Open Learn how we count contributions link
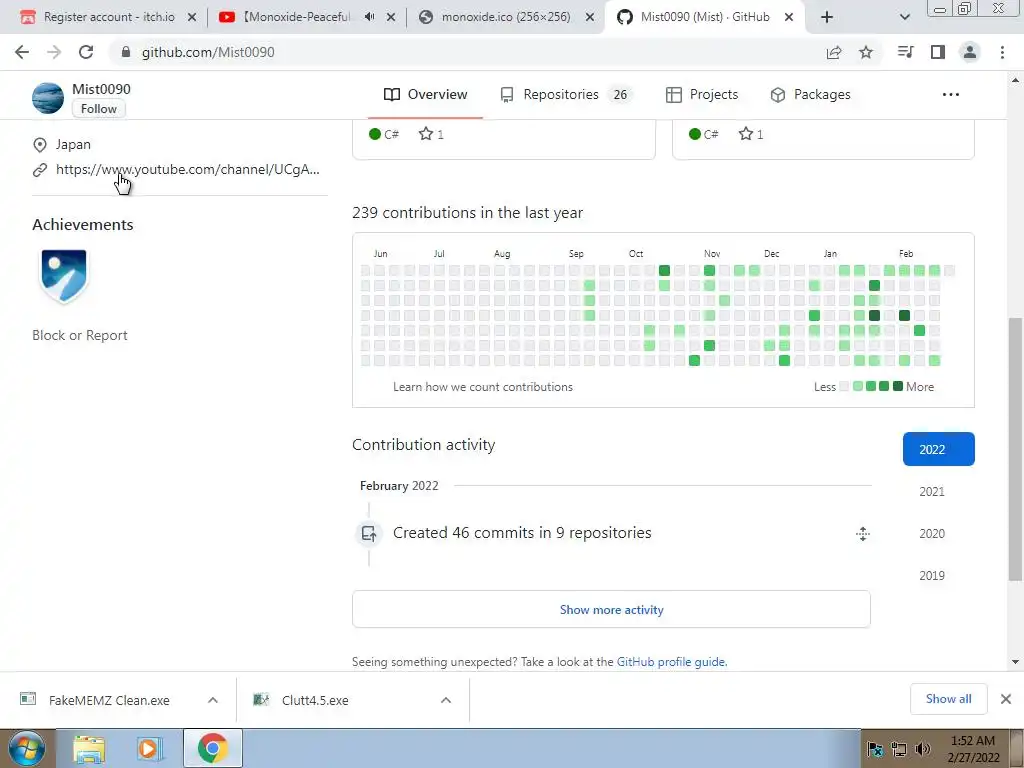 (x=483, y=387)
